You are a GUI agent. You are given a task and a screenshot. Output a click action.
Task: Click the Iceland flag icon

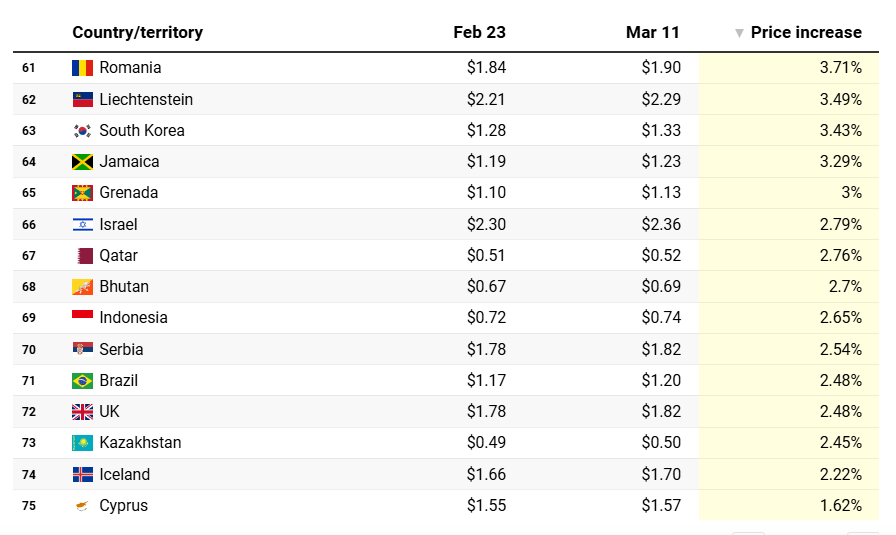82,475
